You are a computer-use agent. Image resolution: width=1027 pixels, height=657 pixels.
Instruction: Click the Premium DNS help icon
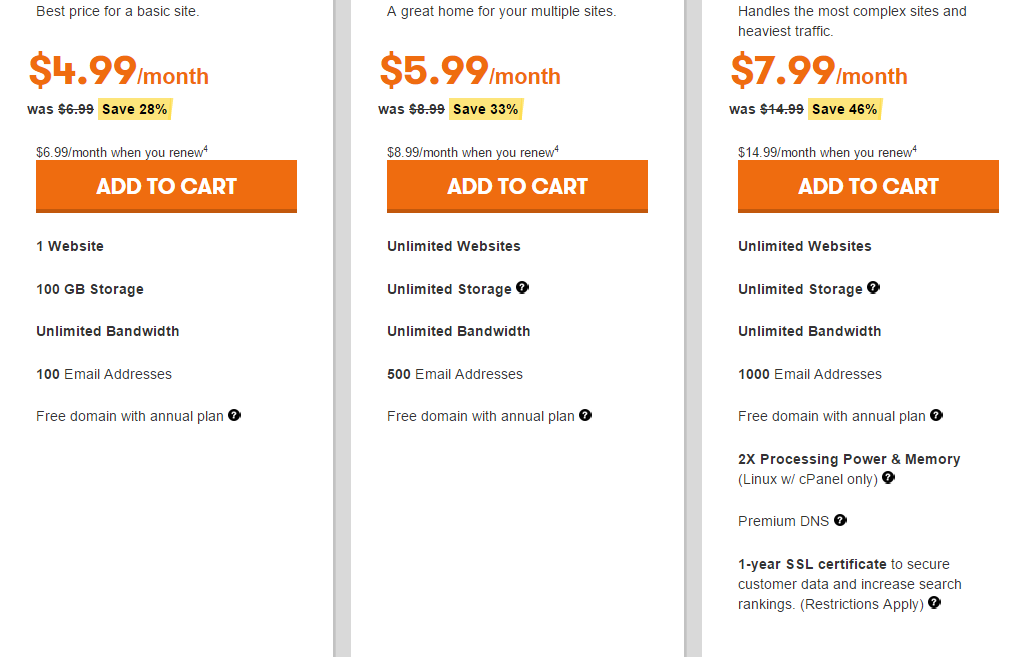(840, 520)
